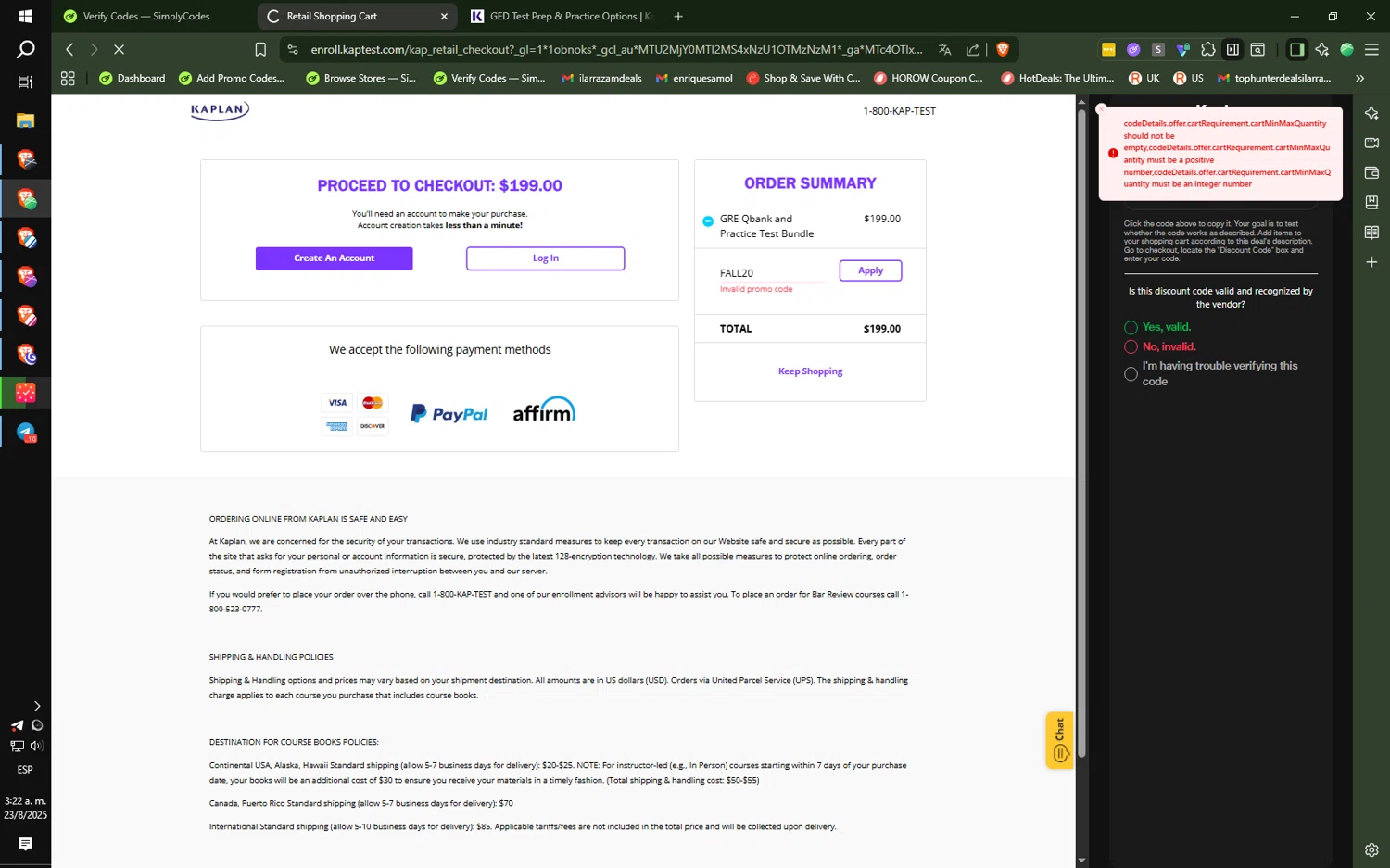Open Brave Talk camera icon in sidebar
The width and height of the screenshot is (1390, 868).
tap(1371, 143)
